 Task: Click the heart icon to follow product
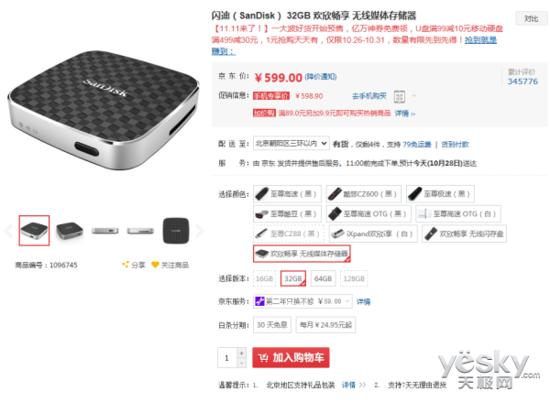tap(155, 264)
